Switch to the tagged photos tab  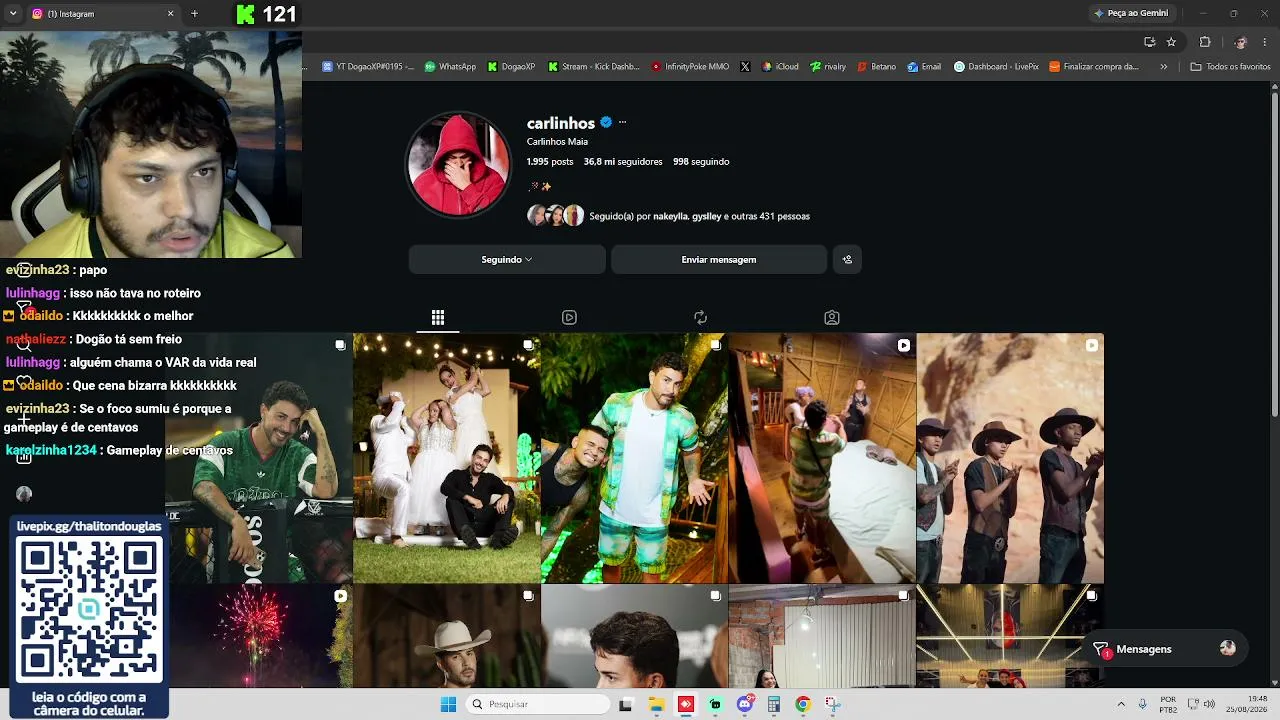(x=831, y=317)
